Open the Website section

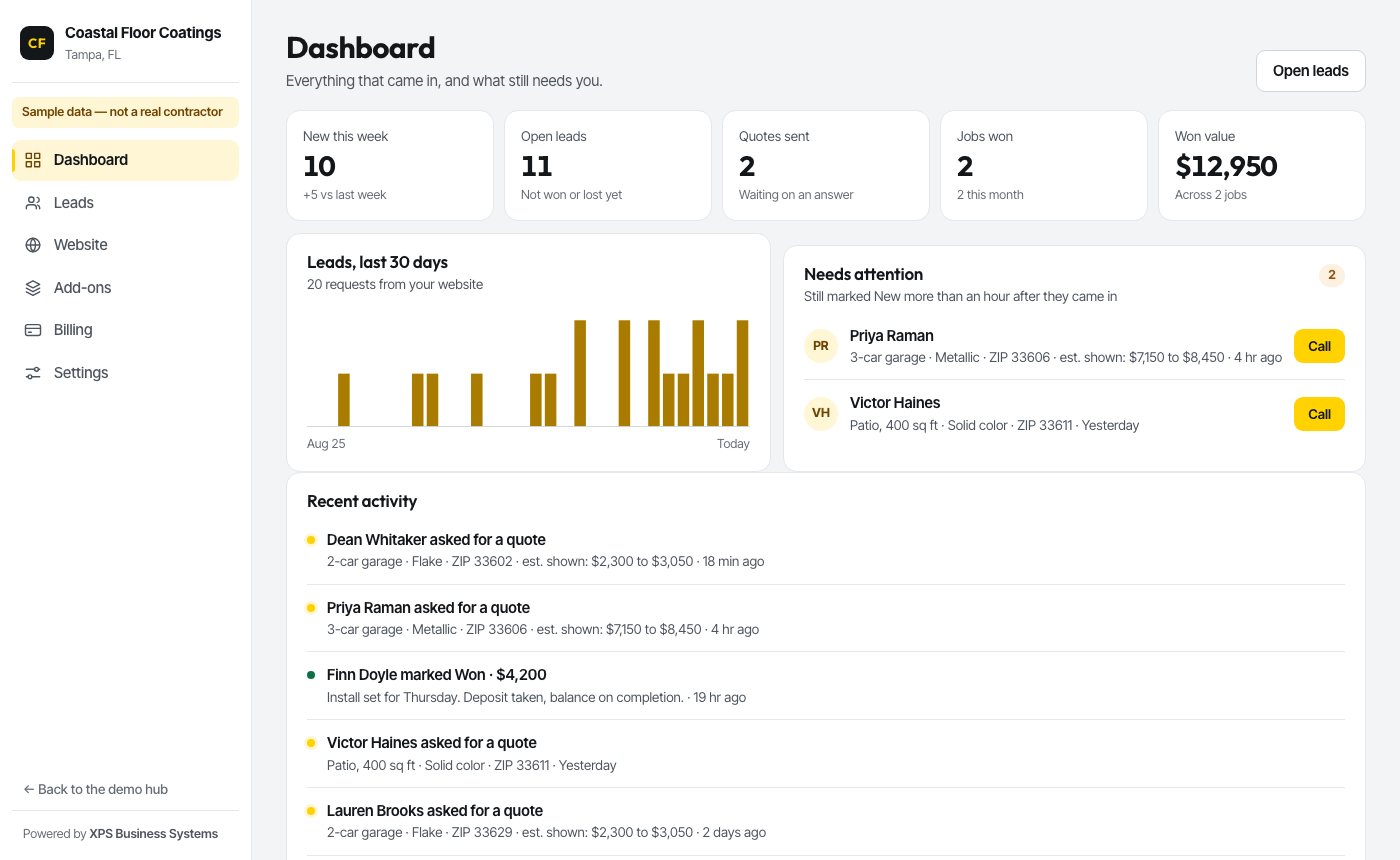[x=126, y=245]
